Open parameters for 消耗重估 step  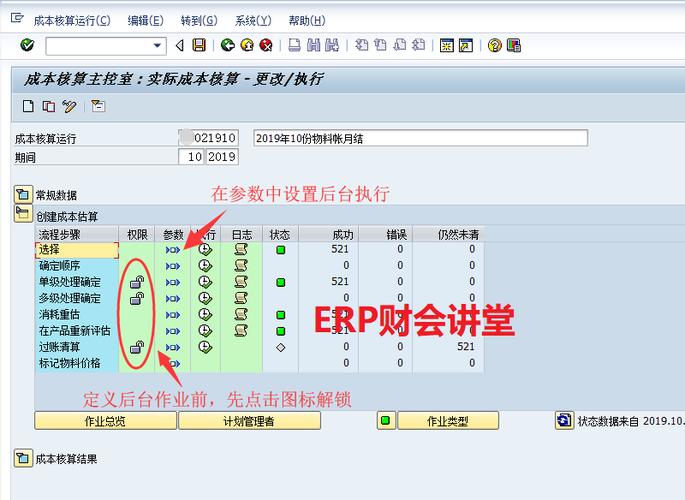coord(173,315)
